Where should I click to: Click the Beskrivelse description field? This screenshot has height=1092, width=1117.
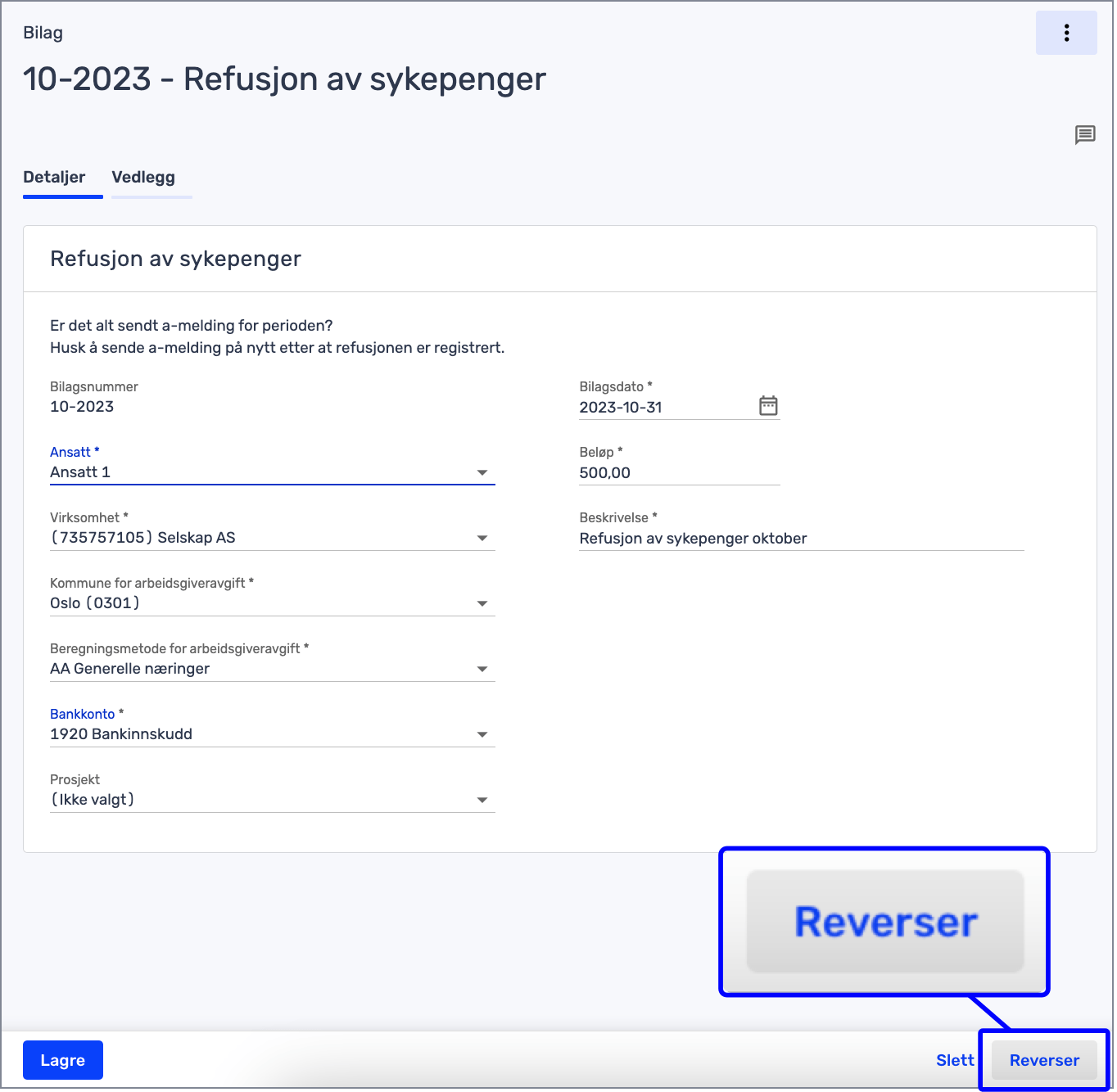[x=737, y=538]
